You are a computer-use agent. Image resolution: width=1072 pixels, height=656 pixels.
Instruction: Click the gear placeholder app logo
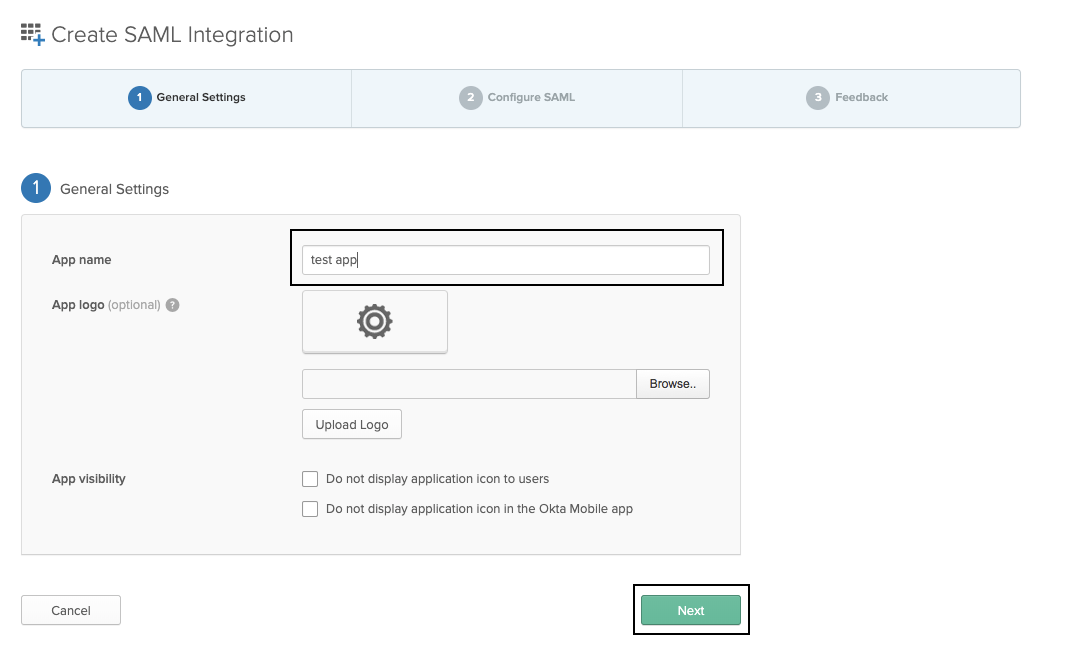pyautogui.click(x=374, y=321)
